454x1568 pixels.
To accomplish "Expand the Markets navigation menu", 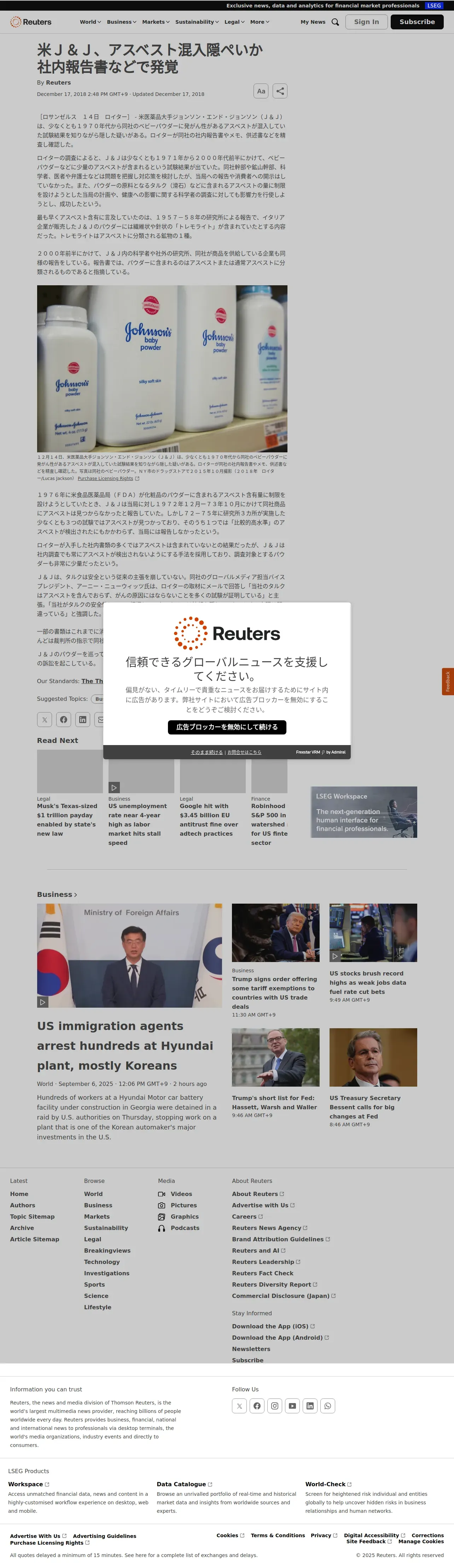I will [x=156, y=22].
